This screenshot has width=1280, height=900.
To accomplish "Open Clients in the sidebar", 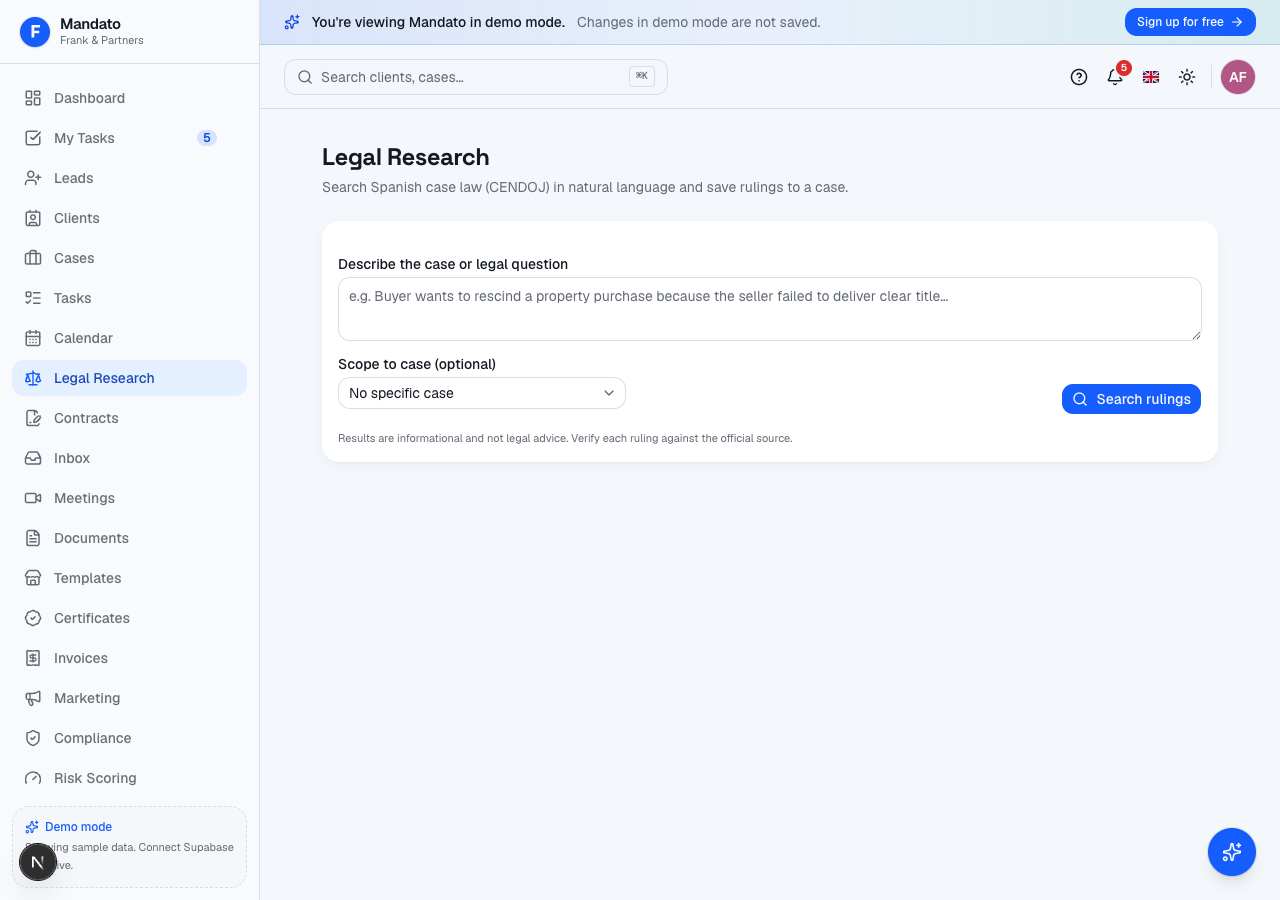I will 129,218.
